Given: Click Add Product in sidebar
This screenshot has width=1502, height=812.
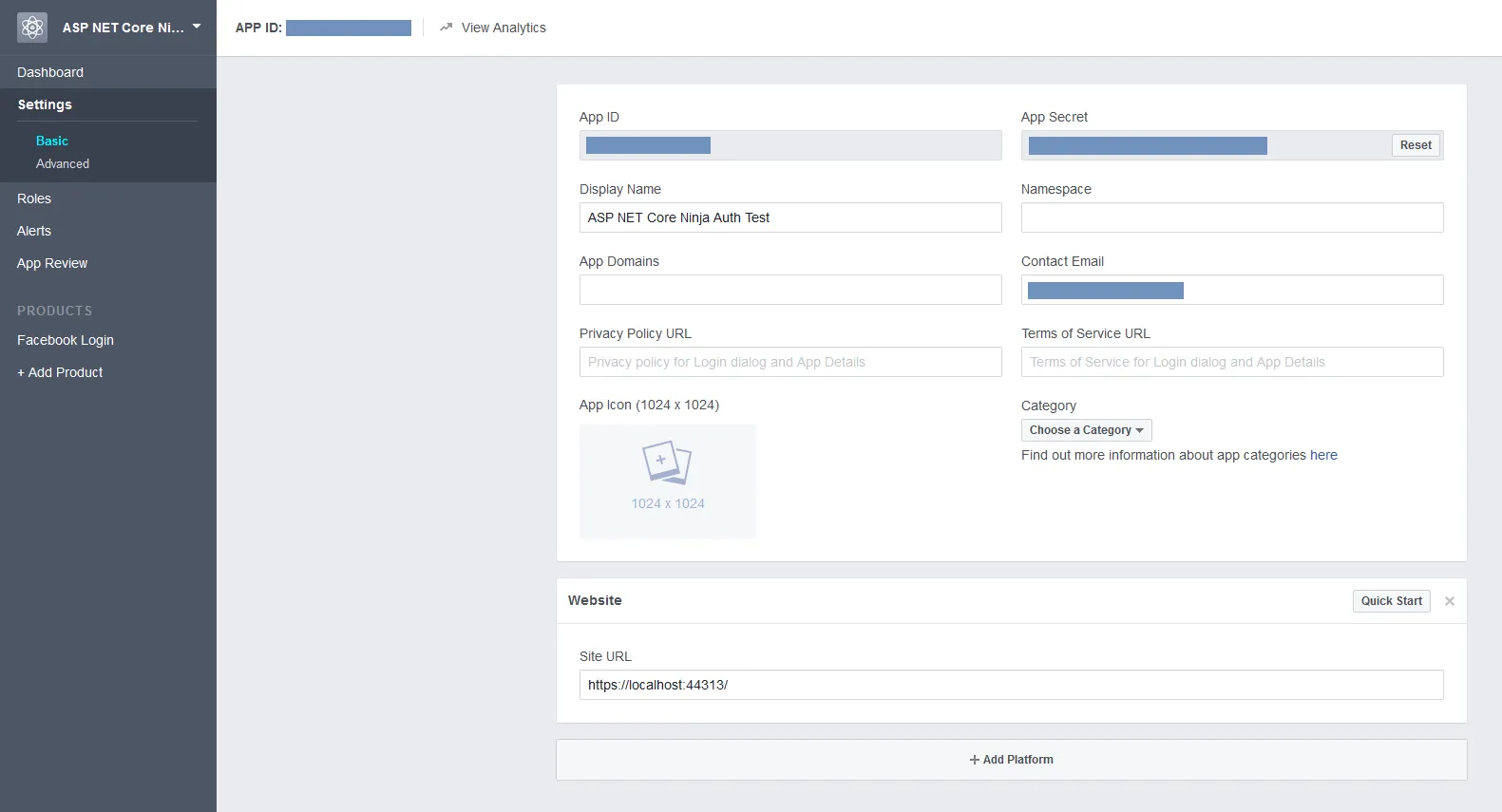Looking at the screenshot, I should (x=60, y=372).
